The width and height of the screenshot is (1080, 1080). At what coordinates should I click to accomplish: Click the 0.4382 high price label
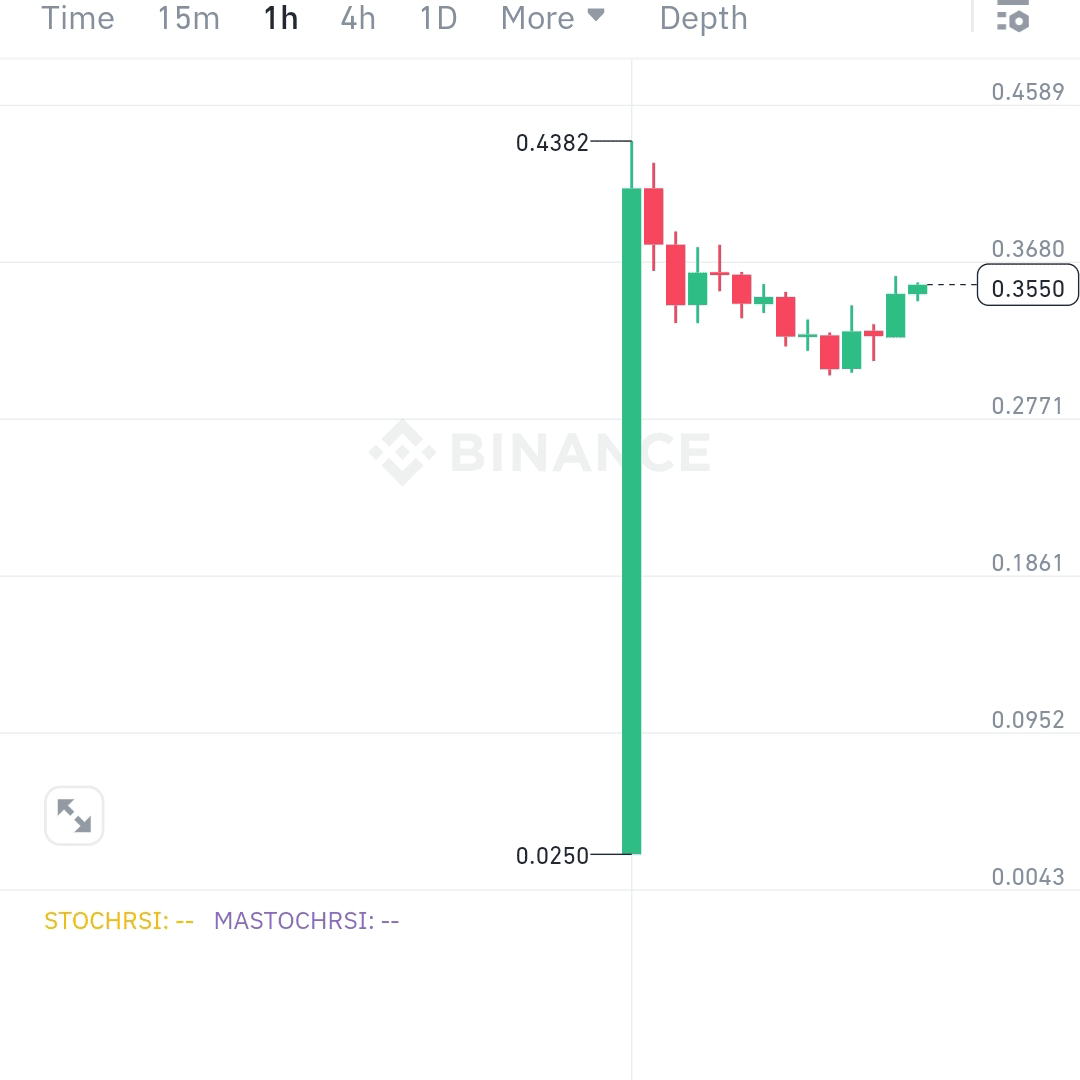551,143
